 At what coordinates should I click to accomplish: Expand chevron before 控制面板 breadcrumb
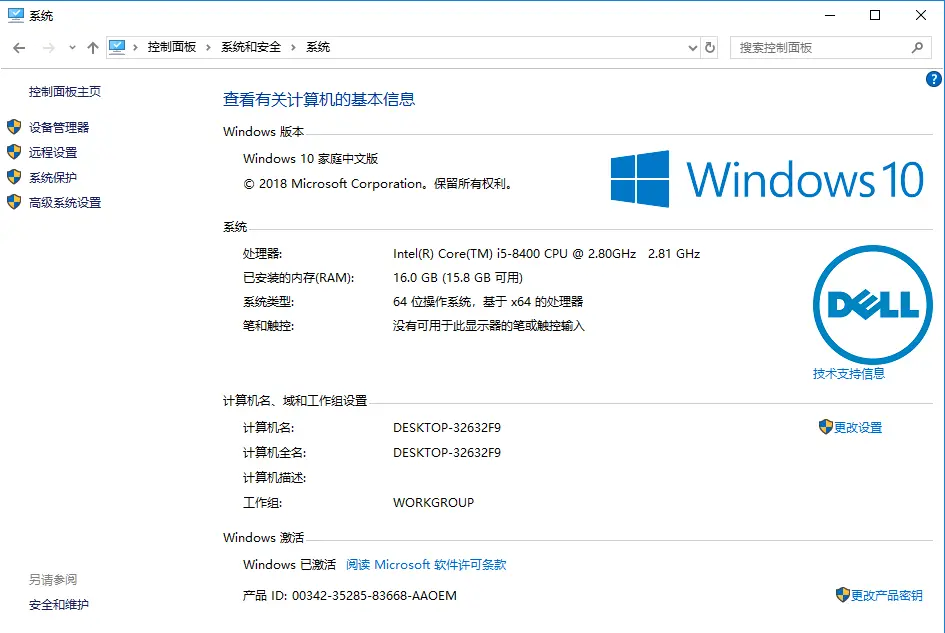tap(135, 48)
